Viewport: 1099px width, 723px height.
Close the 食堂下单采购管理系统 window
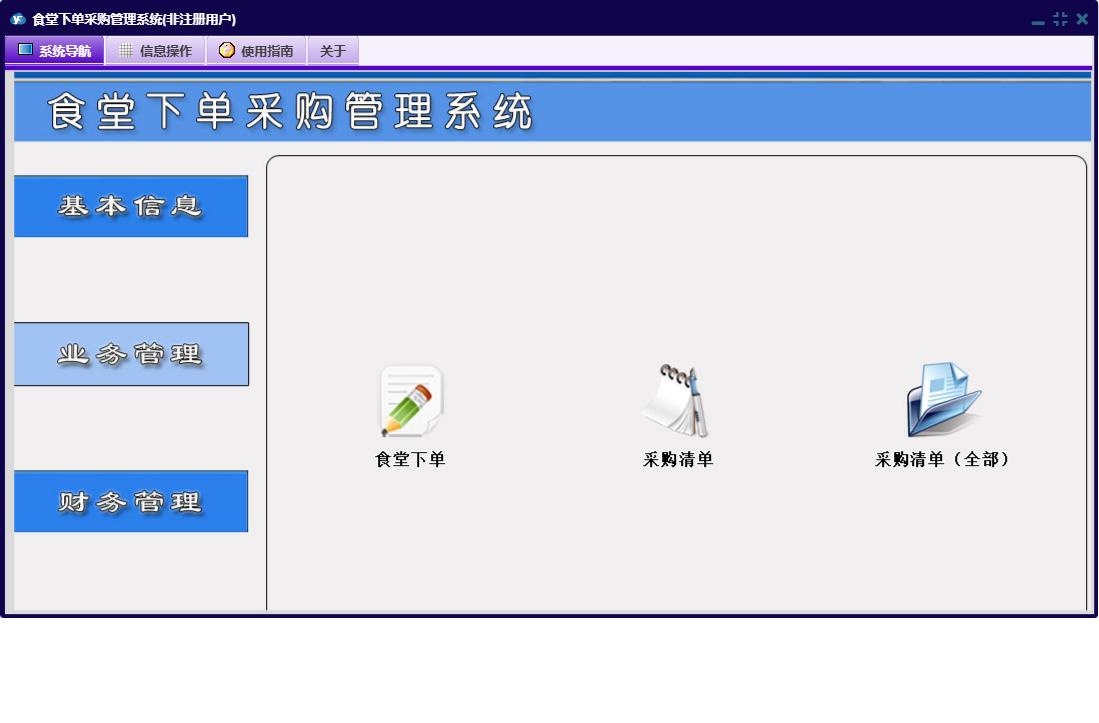1082,19
